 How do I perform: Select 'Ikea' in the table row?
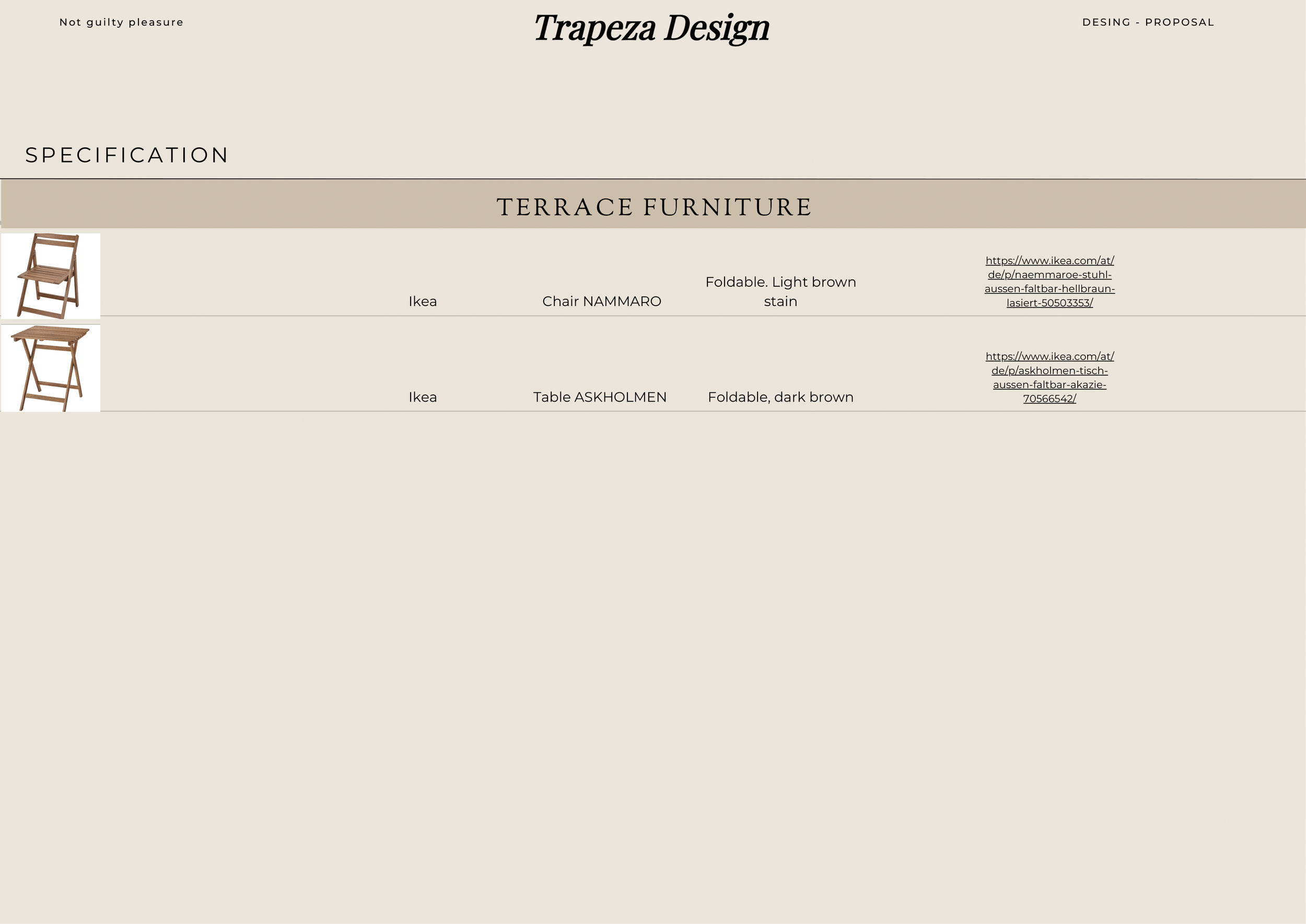(423, 396)
